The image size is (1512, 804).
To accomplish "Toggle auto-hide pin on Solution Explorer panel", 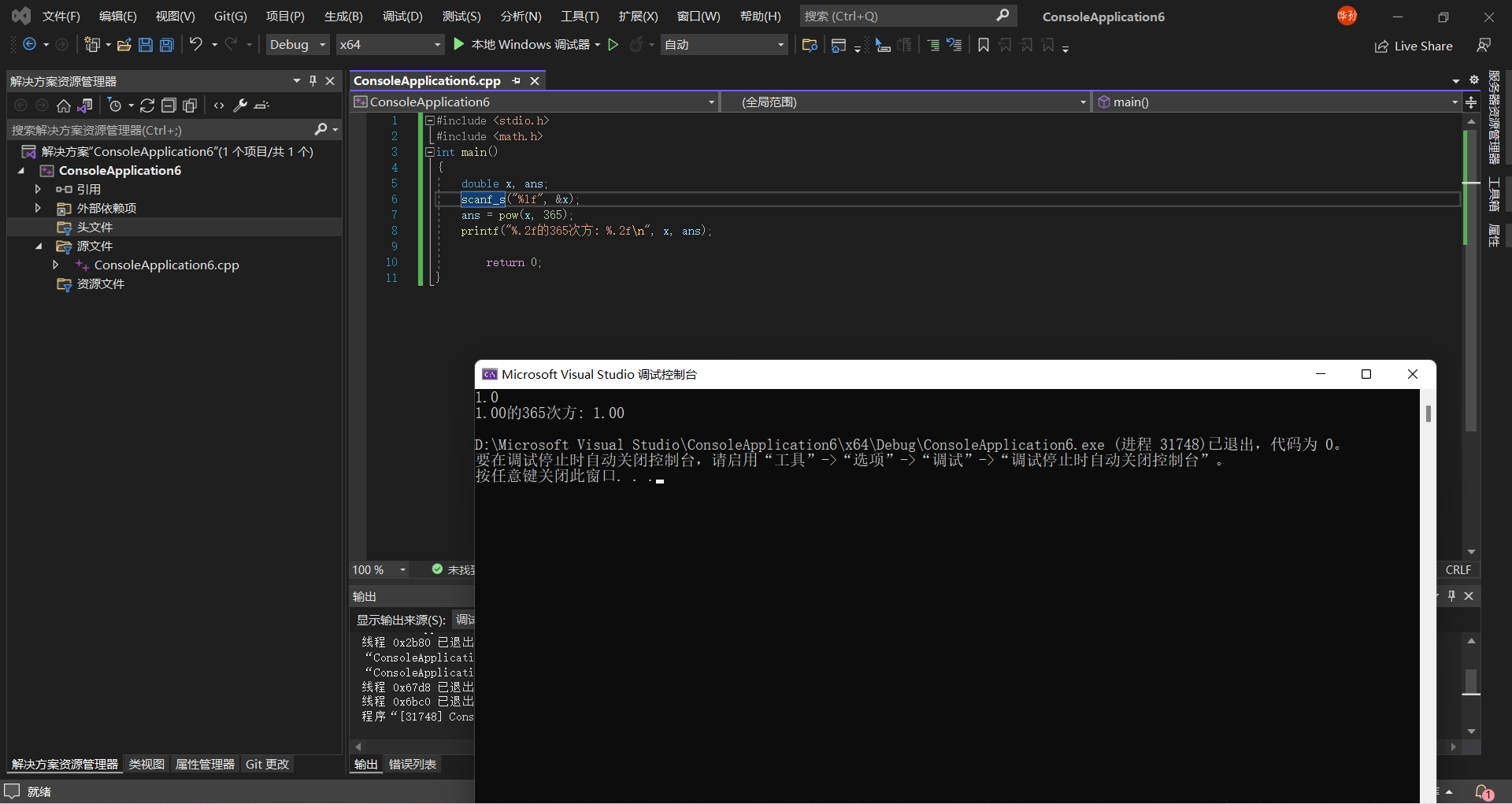I will coord(313,81).
